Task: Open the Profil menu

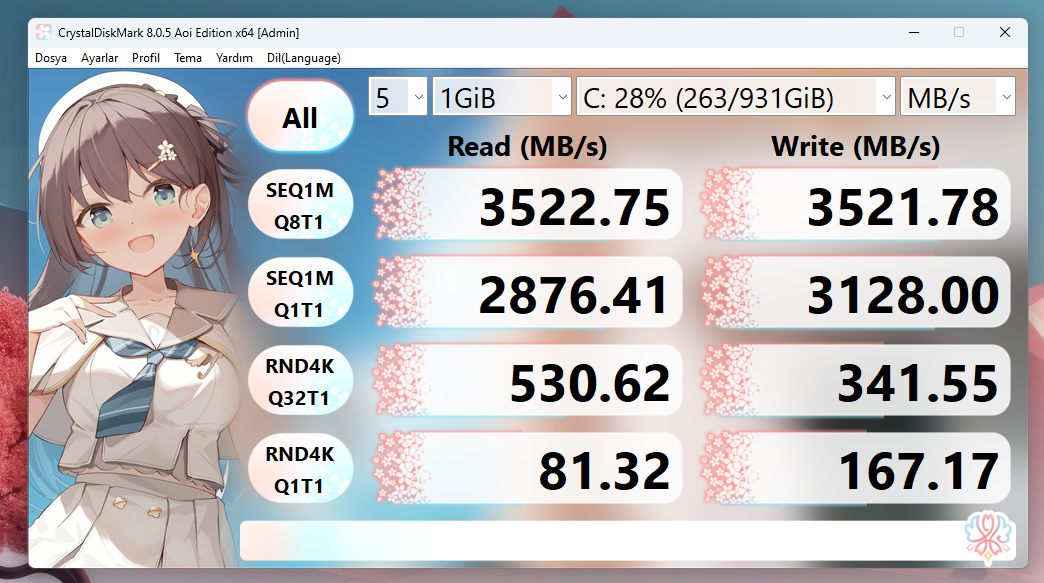Action: [146, 58]
